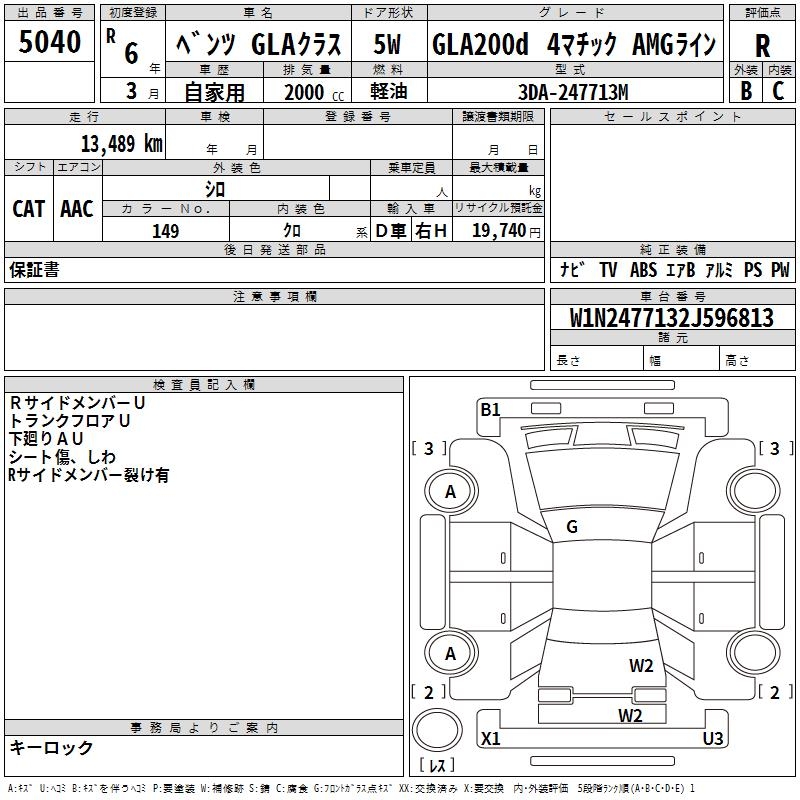Select the U3 mark on the car diagram
This screenshot has height=800, width=800.
(x=712, y=739)
